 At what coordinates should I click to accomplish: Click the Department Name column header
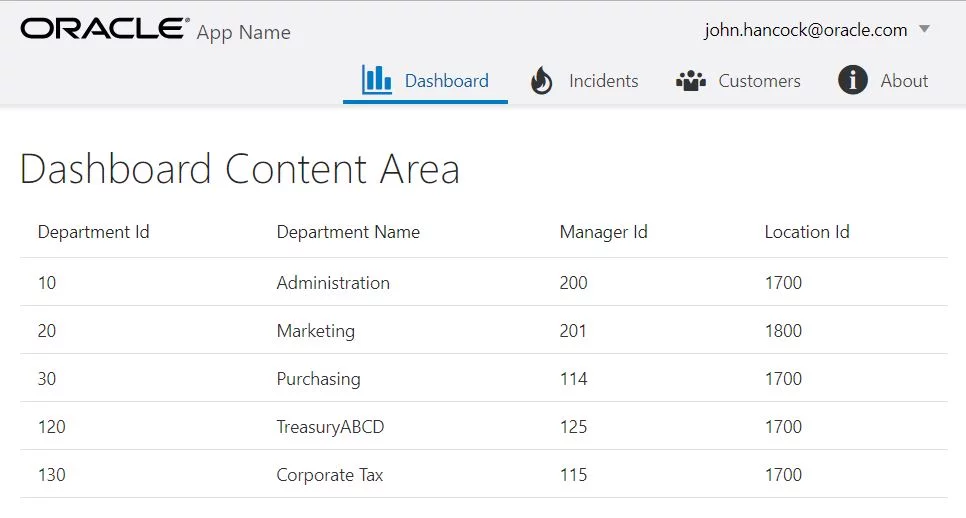348,232
